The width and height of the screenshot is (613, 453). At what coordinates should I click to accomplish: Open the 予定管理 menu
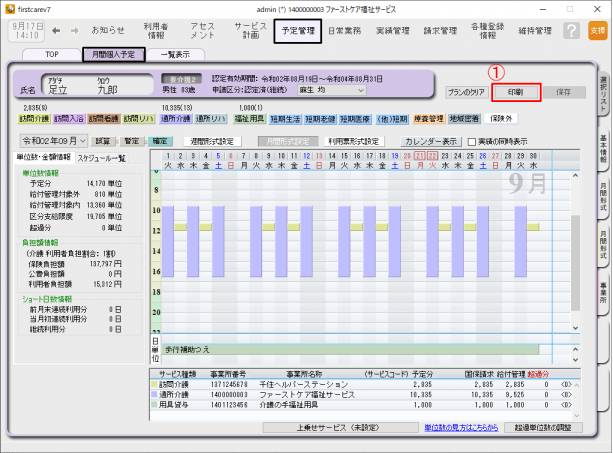[297, 31]
